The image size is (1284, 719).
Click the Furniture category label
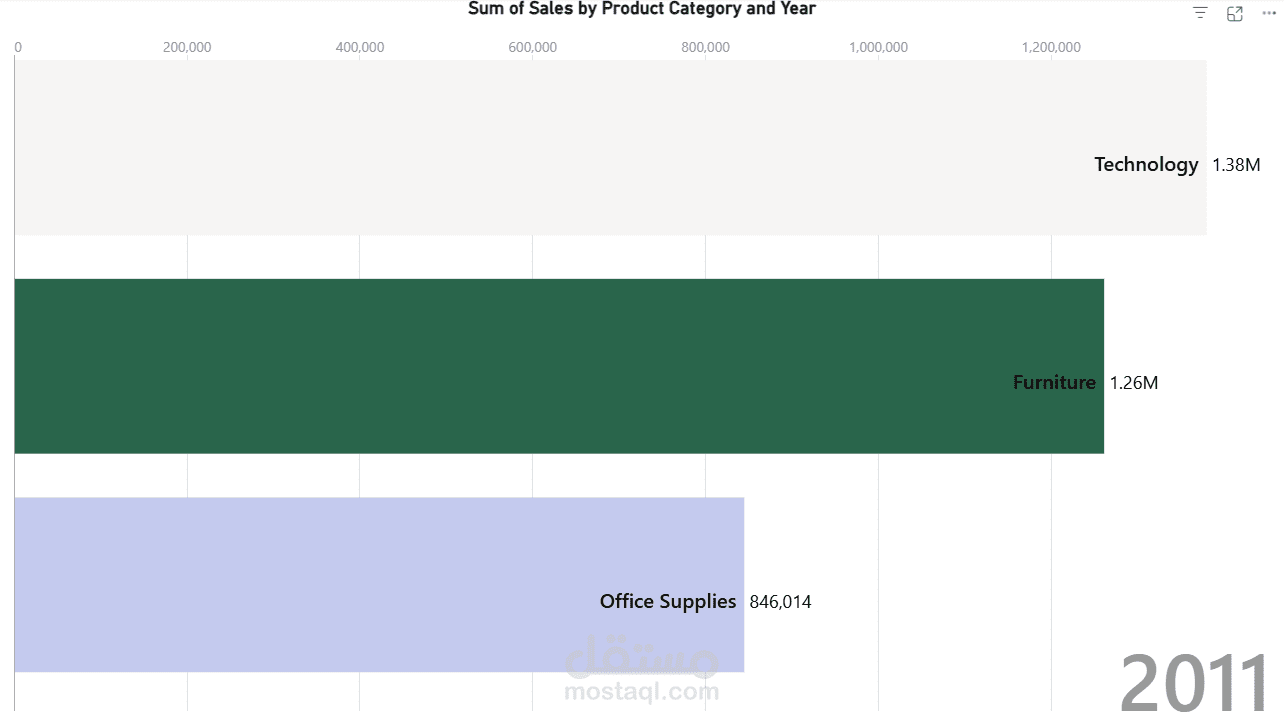point(1054,383)
